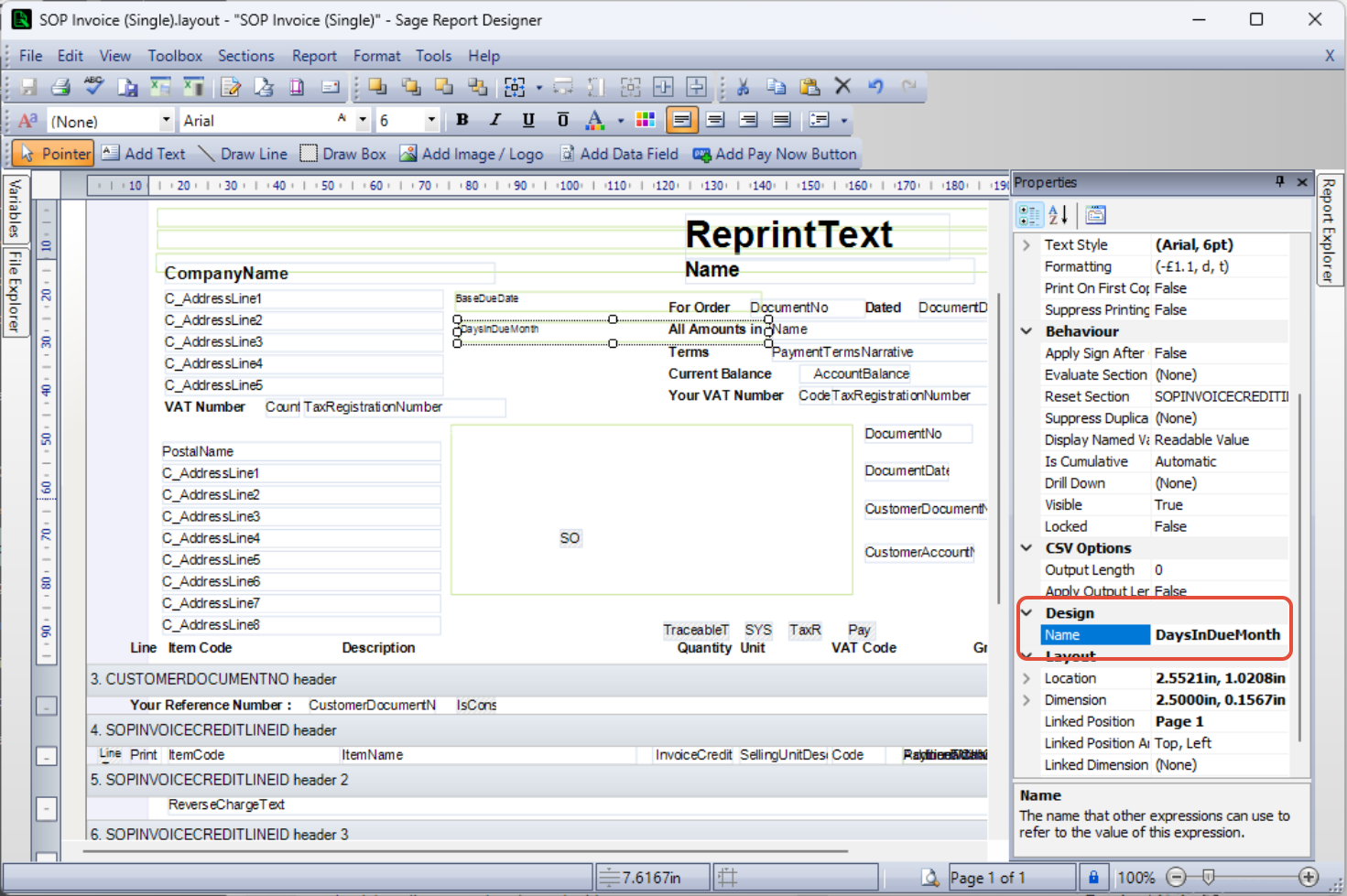Open the File menu

30,56
